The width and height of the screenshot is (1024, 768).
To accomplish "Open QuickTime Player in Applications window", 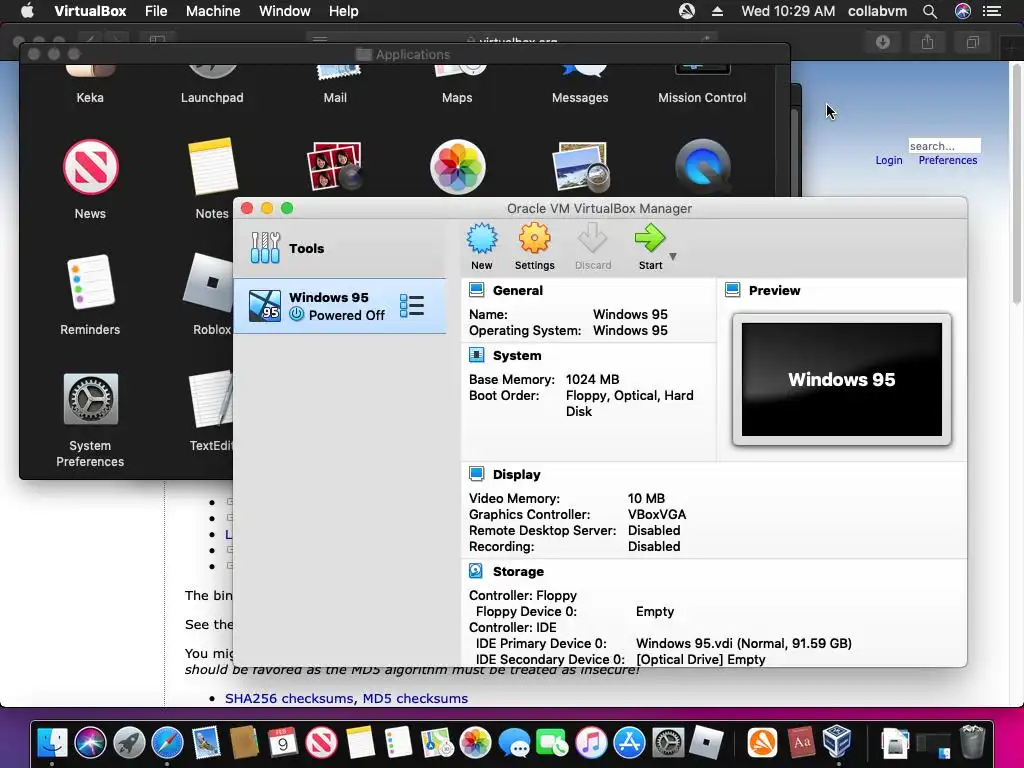I will click(x=702, y=167).
